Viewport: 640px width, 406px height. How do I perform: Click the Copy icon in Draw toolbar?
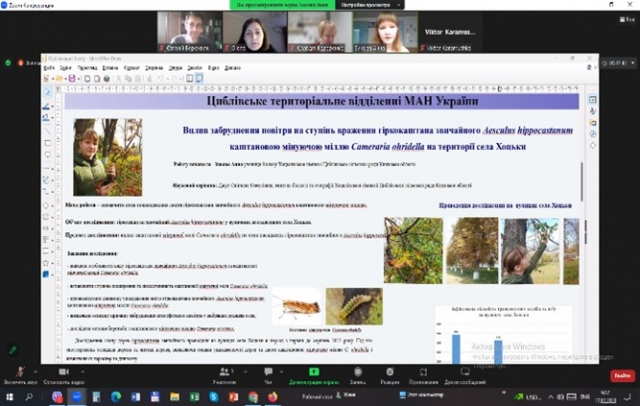[x=128, y=78]
